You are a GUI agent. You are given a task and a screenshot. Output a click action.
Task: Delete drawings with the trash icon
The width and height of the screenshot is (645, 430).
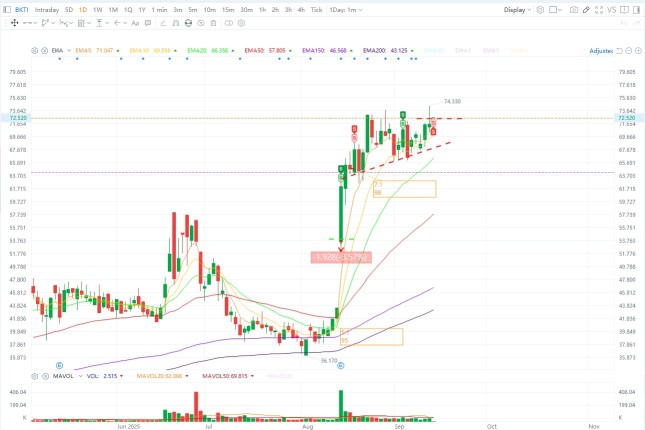point(213,23)
